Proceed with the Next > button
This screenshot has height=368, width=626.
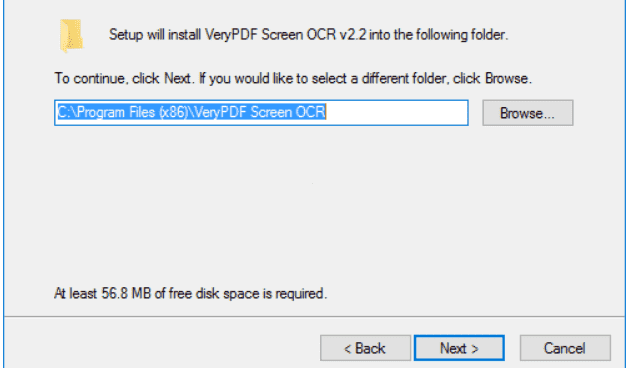tap(459, 348)
